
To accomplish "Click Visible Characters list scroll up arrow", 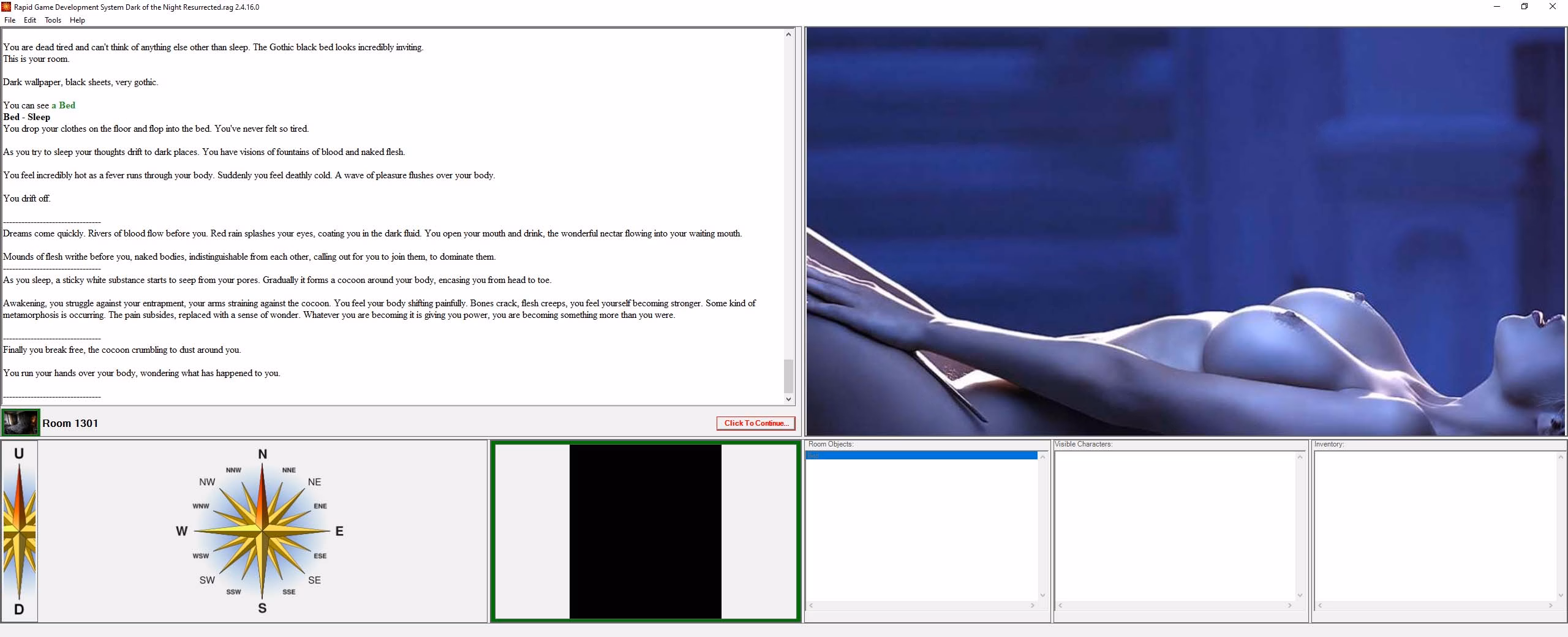I will click(1300, 457).
